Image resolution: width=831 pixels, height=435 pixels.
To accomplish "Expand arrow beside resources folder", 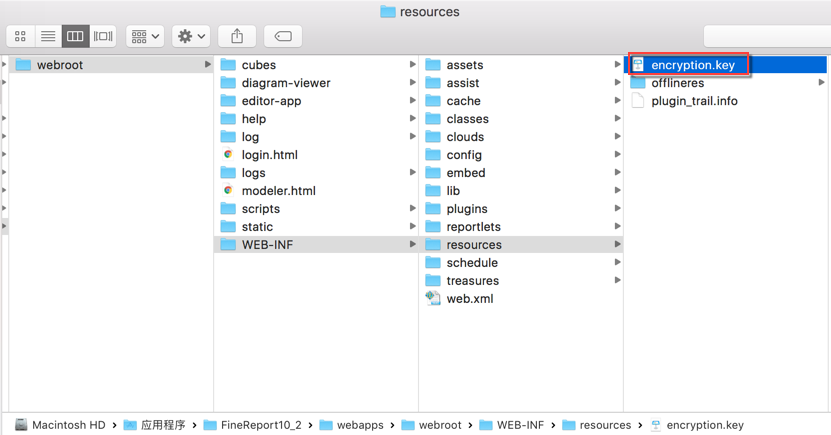I will [617, 245].
